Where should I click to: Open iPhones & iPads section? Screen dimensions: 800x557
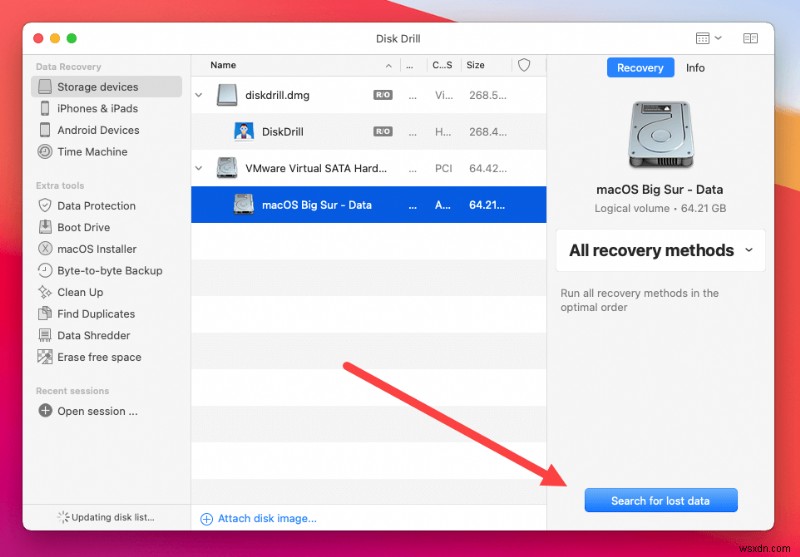coord(97,108)
